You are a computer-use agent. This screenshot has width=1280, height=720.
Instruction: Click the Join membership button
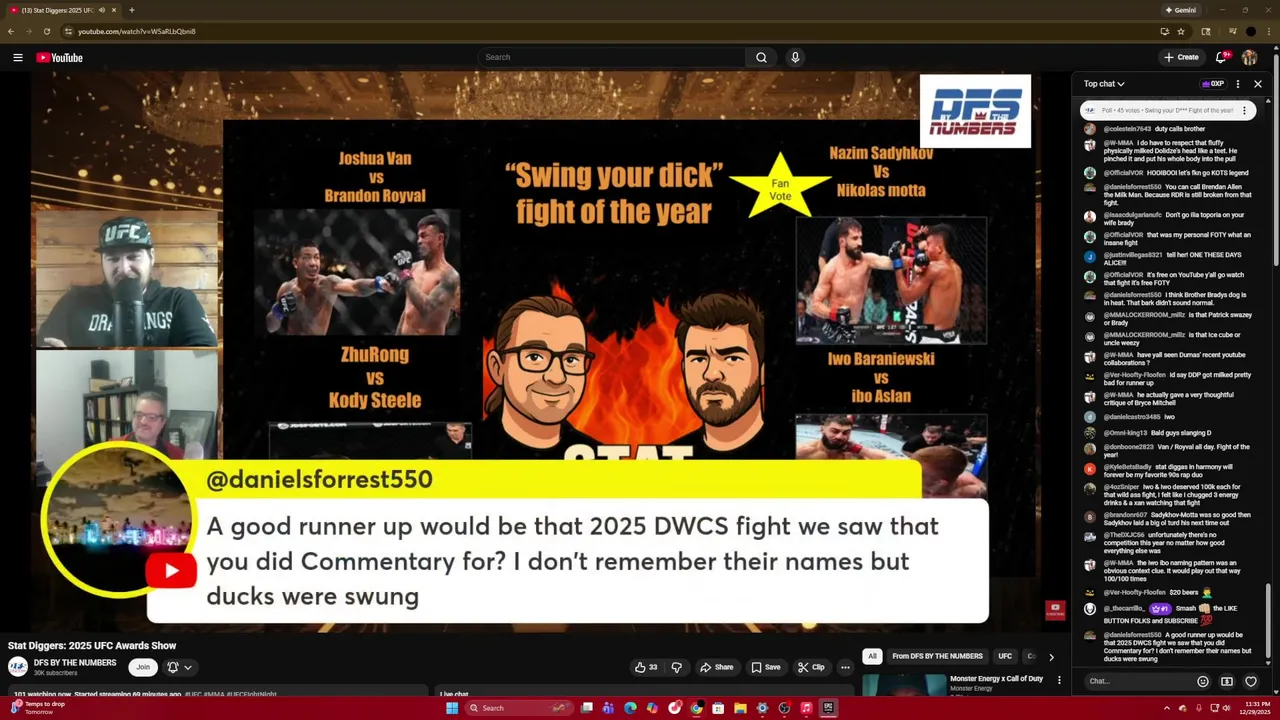click(143, 667)
